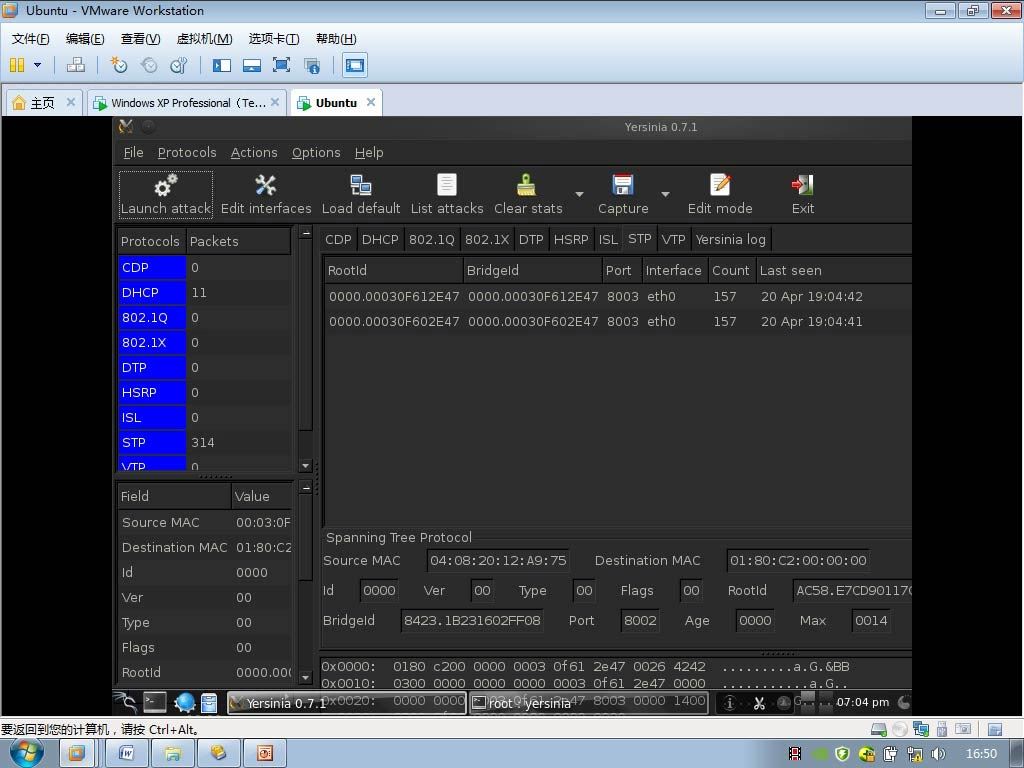Select HSRP row in protocols list
This screenshot has height=768, width=1024.
coord(204,392)
